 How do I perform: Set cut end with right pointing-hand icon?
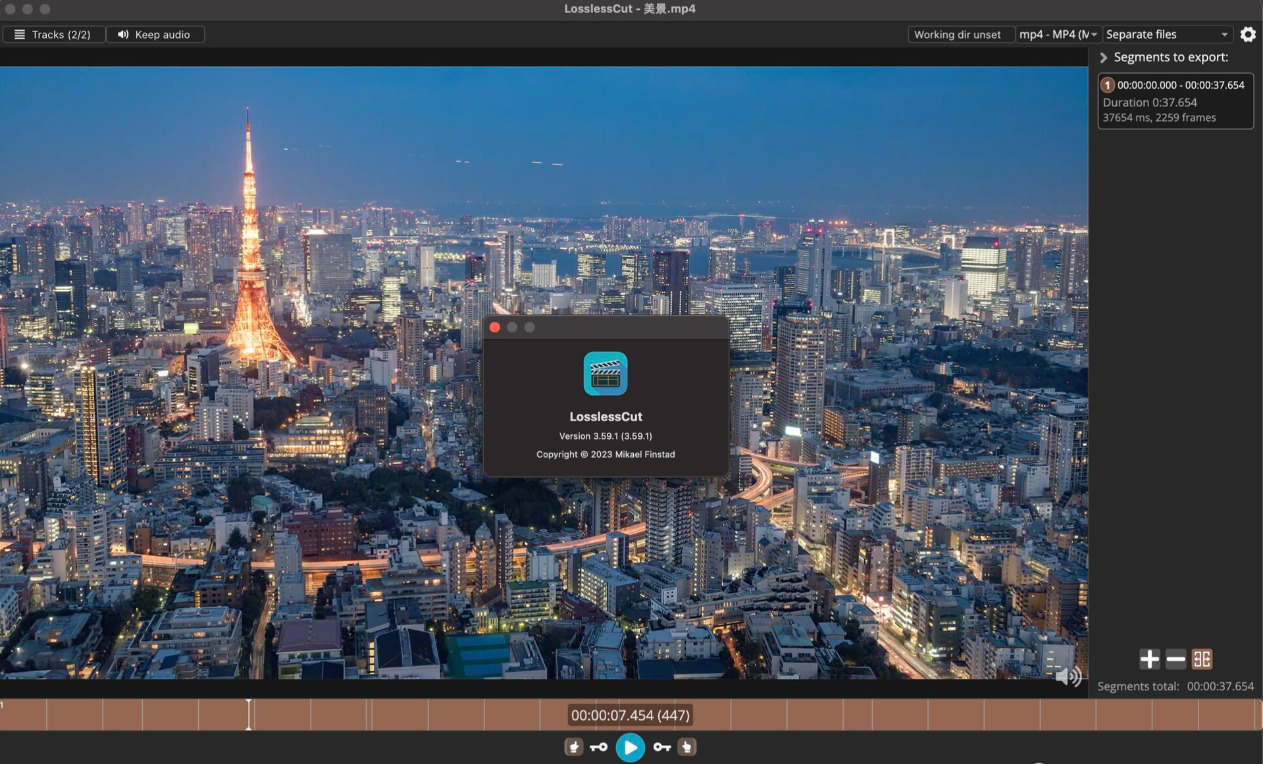(x=687, y=747)
